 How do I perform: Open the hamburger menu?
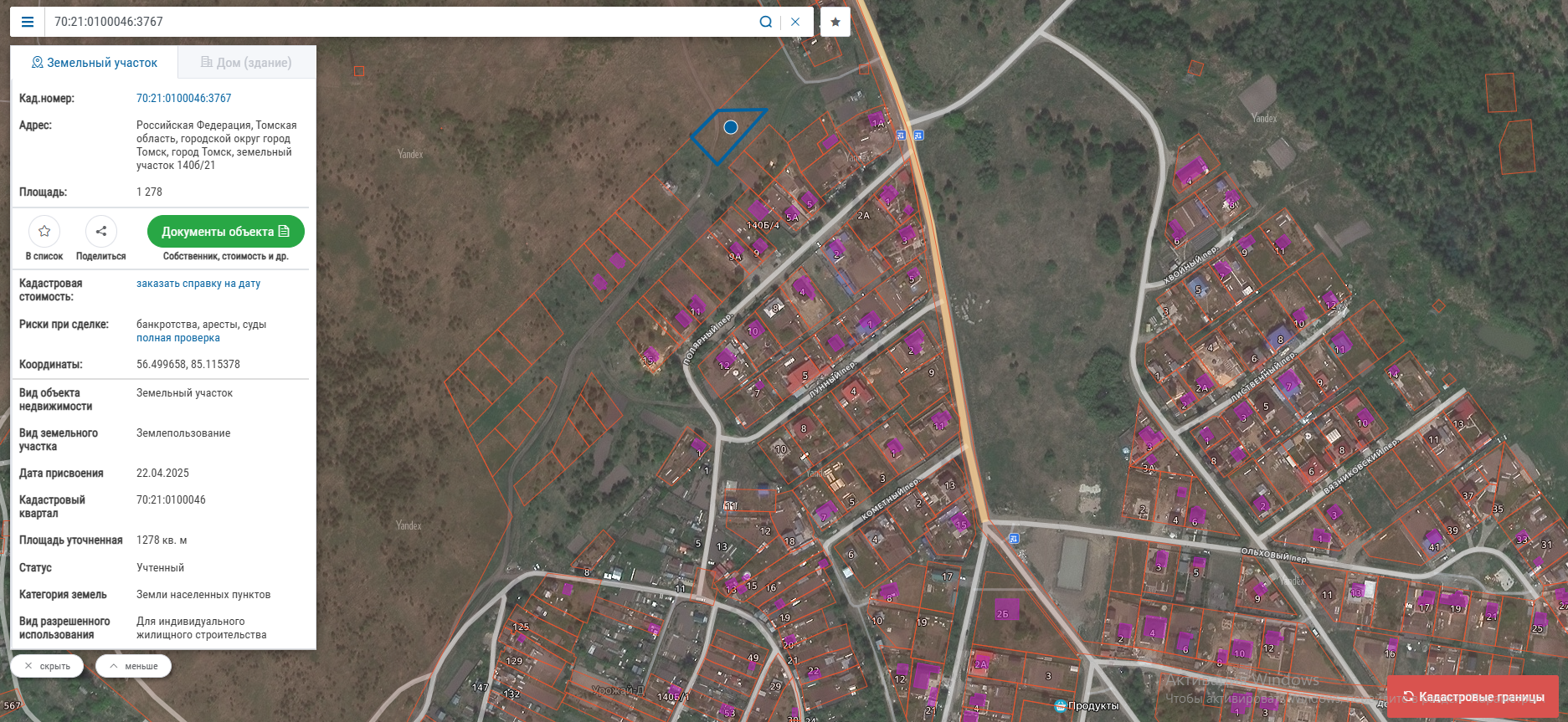pos(28,22)
